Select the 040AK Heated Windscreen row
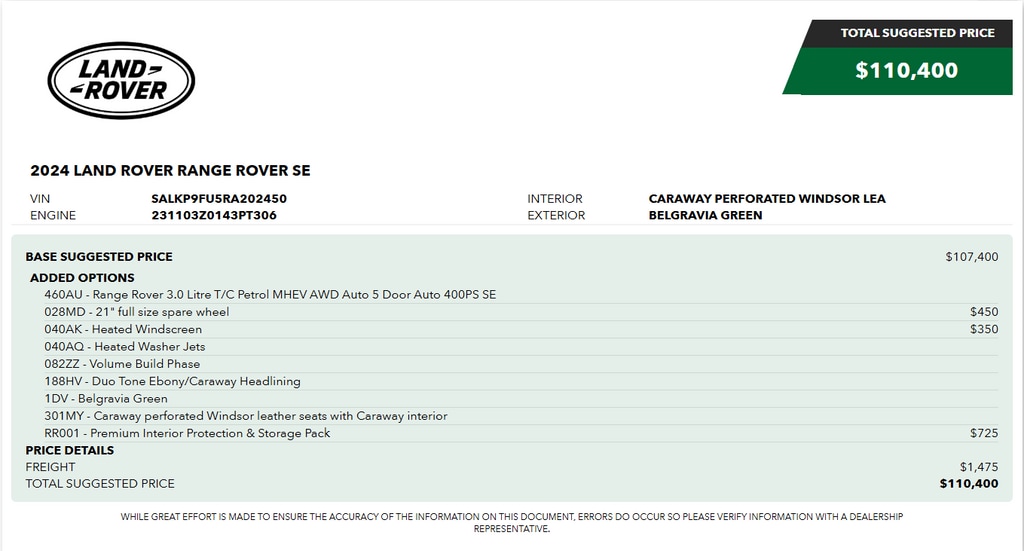Image resolution: width=1024 pixels, height=551 pixels. coord(520,329)
